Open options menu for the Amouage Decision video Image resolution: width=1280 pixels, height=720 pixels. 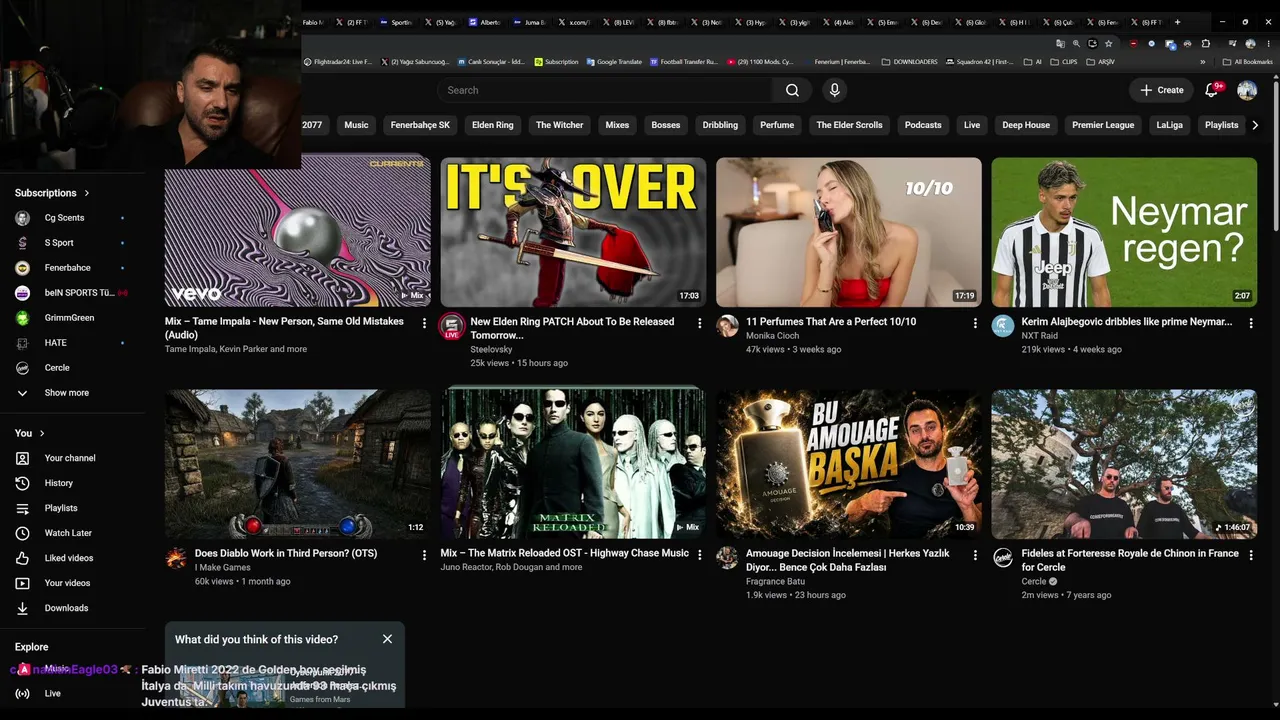pyautogui.click(x=975, y=555)
